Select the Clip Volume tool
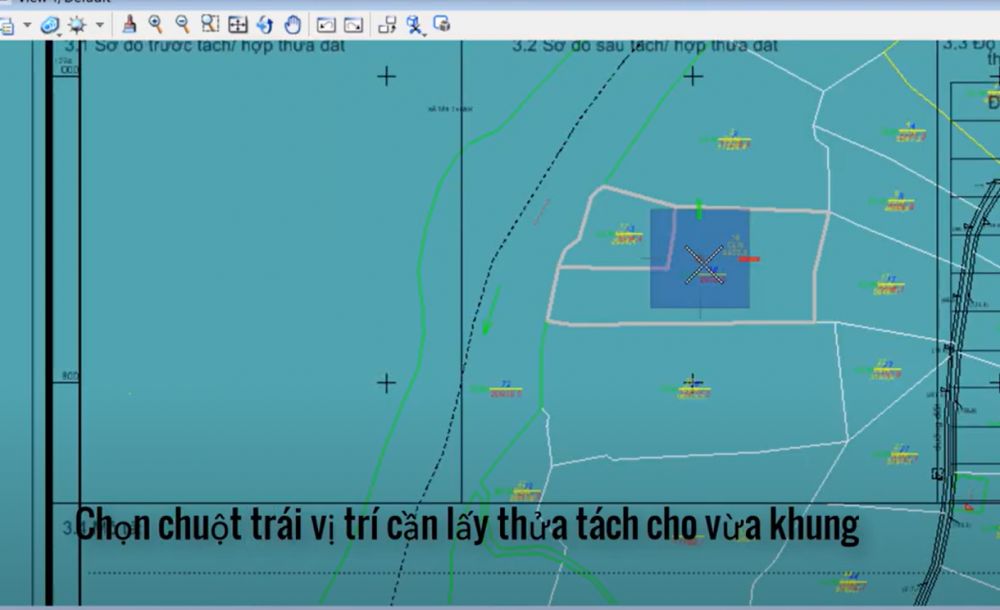 pyautogui.click(x=414, y=24)
